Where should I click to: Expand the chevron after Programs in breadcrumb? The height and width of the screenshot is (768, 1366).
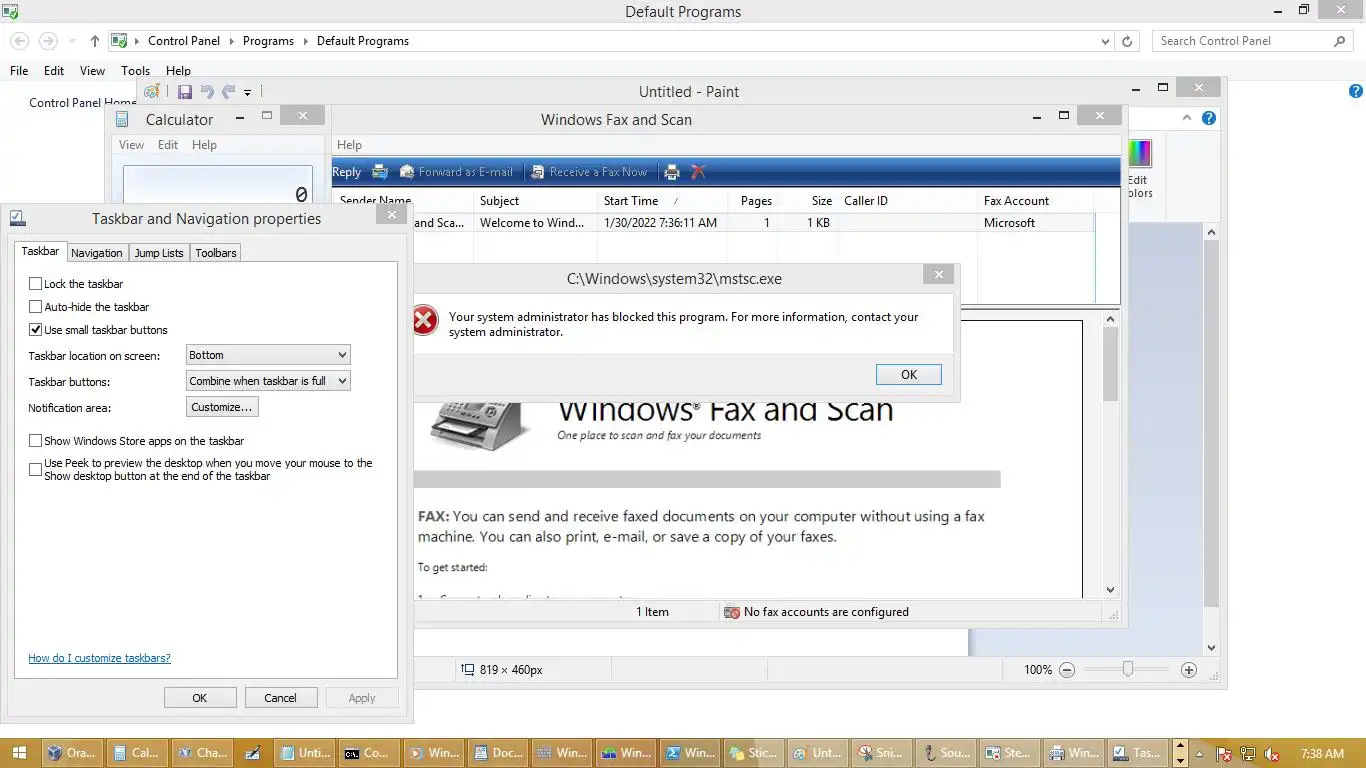click(305, 41)
